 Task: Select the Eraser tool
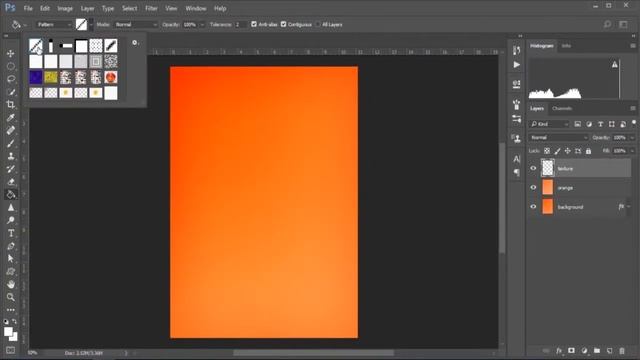click(11, 182)
